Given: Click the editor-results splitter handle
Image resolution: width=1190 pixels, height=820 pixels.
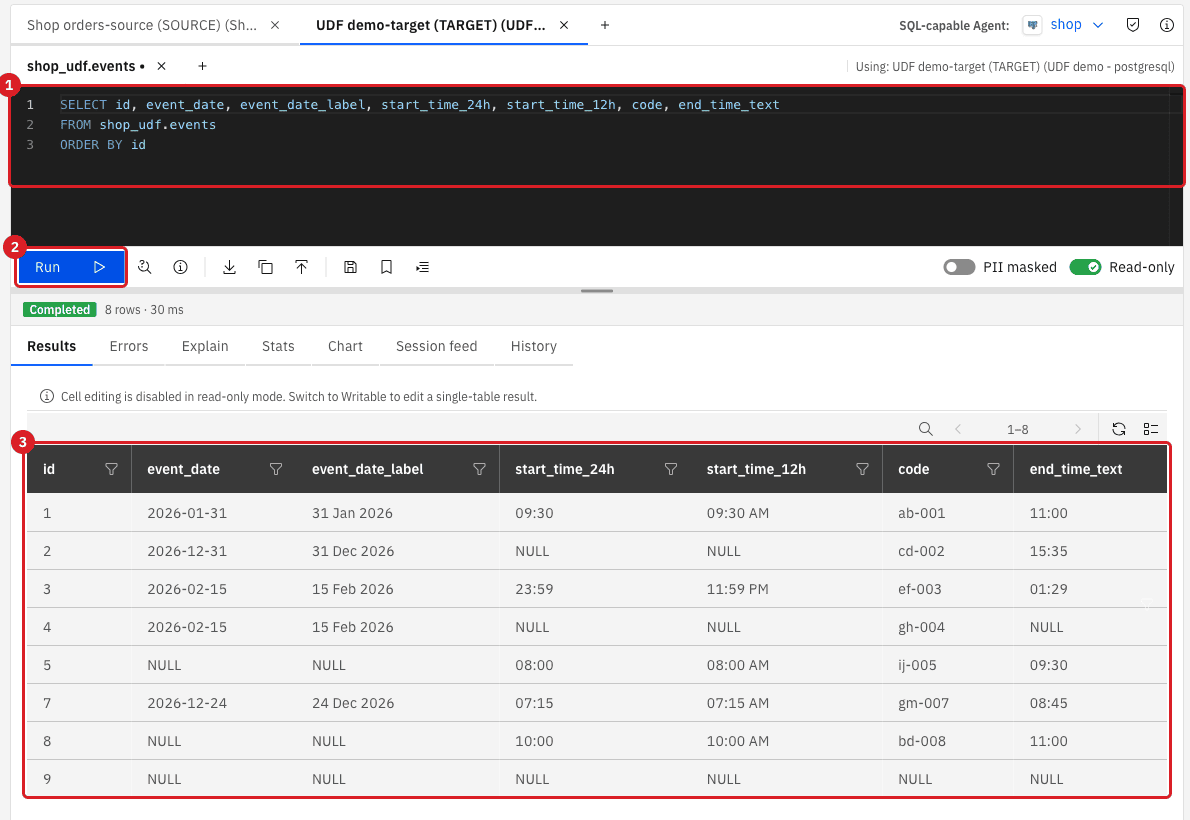Looking at the screenshot, I should [597, 291].
